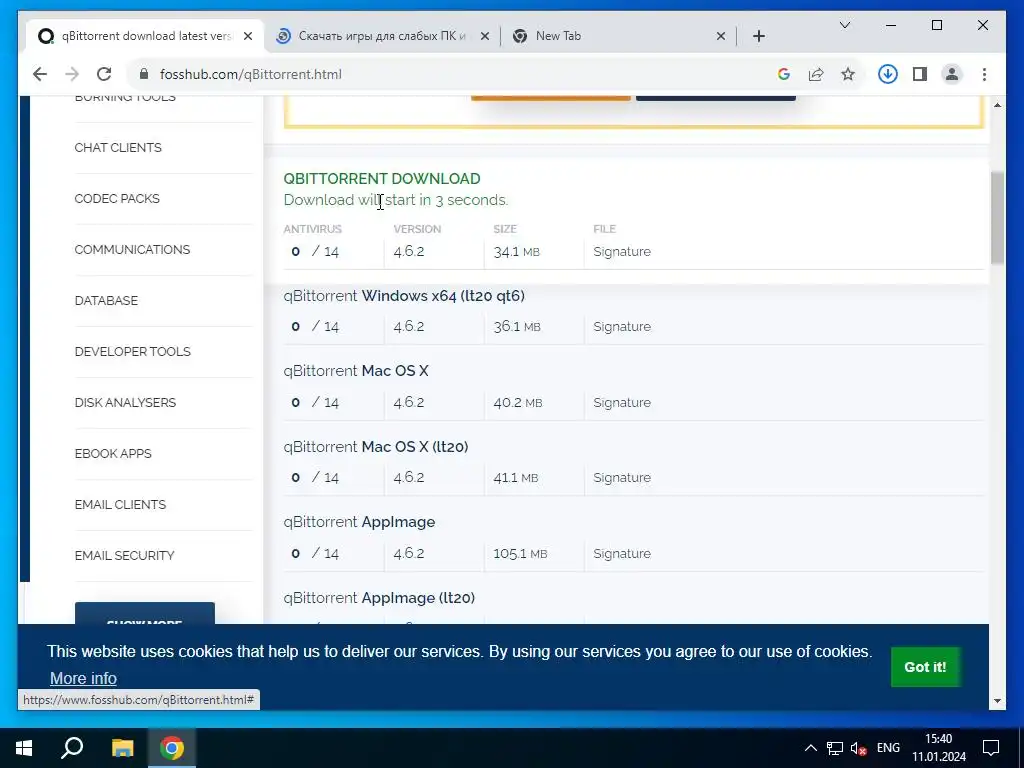Click antivirus score in 36.1 MB row

click(315, 327)
